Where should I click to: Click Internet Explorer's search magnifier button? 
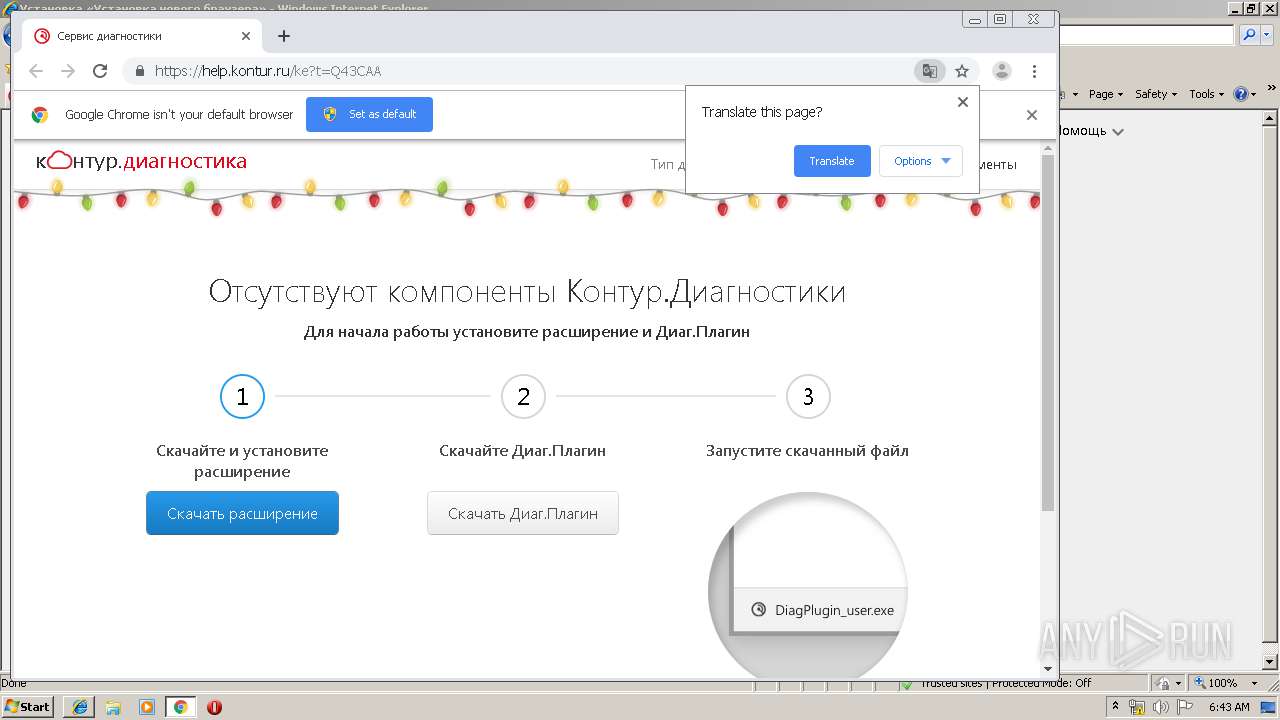(x=1249, y=35)
